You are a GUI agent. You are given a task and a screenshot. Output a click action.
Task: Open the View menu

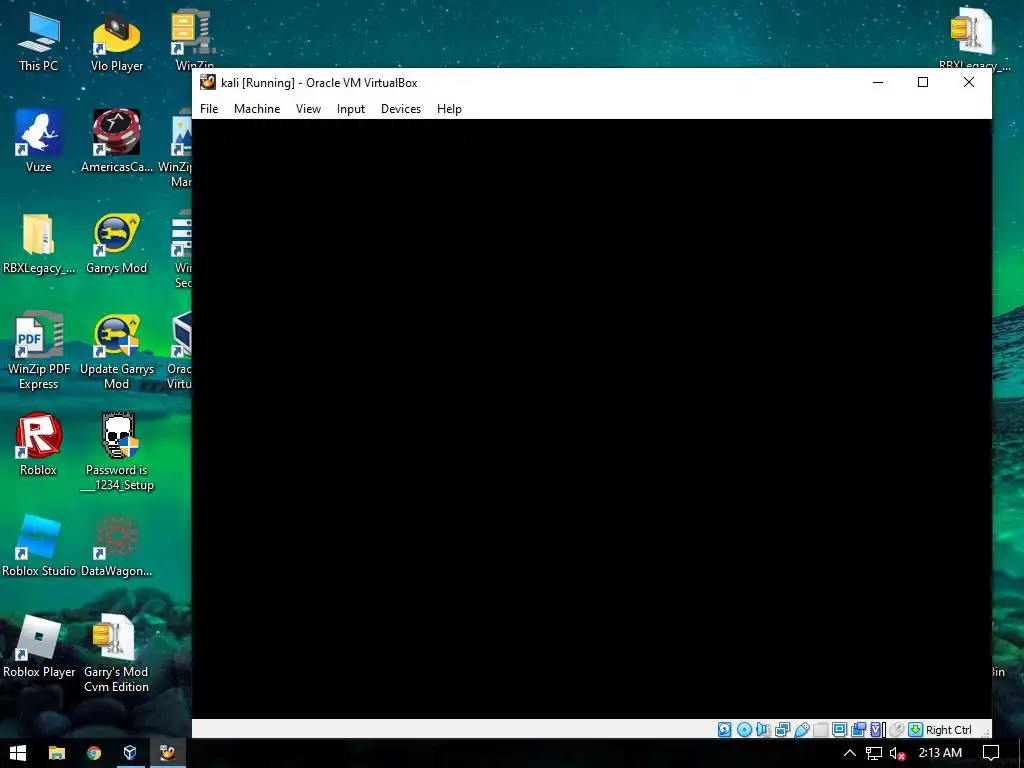point(308,109)
